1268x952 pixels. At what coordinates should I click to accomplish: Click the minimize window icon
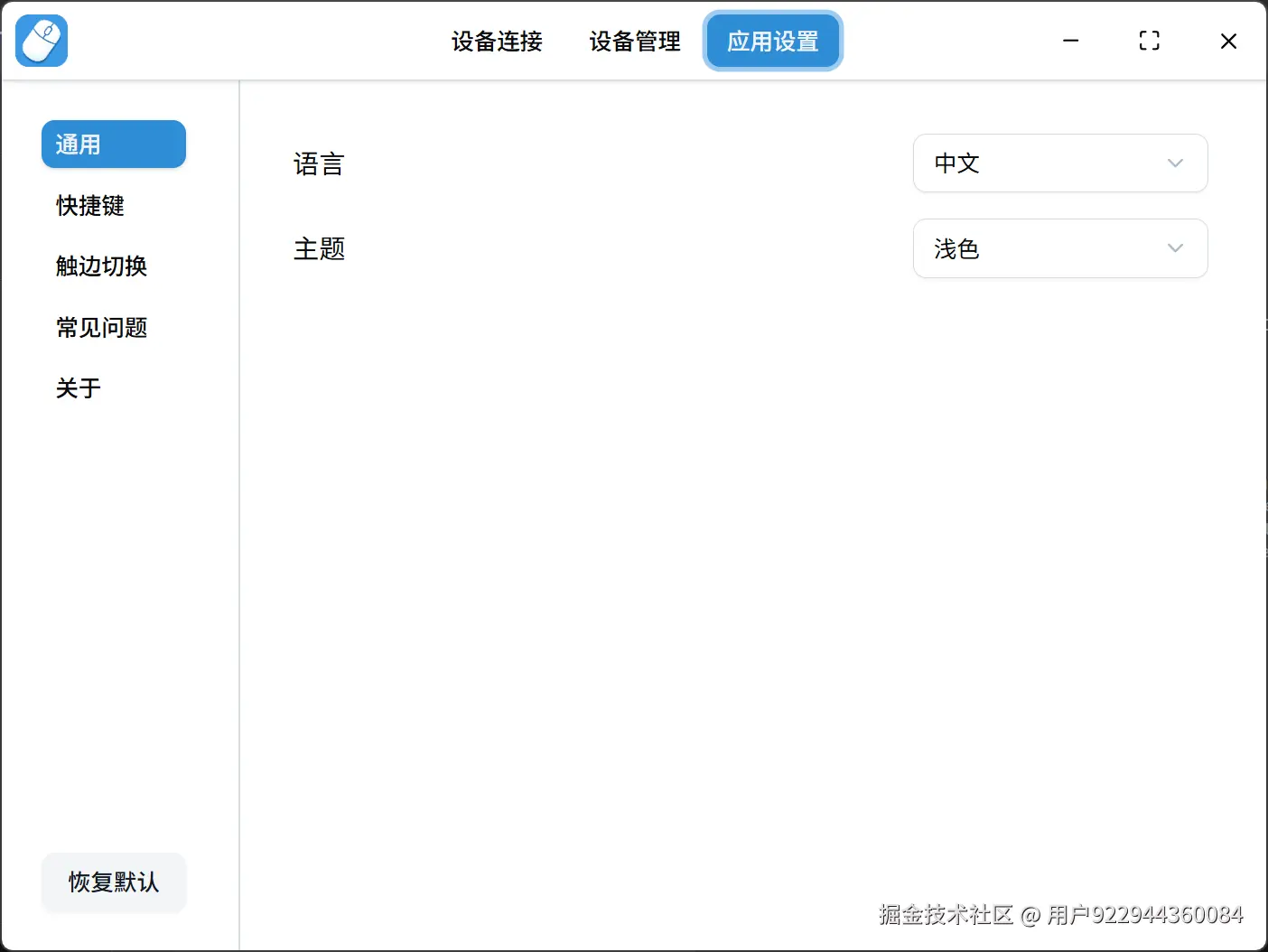[x=1071, y=41]
